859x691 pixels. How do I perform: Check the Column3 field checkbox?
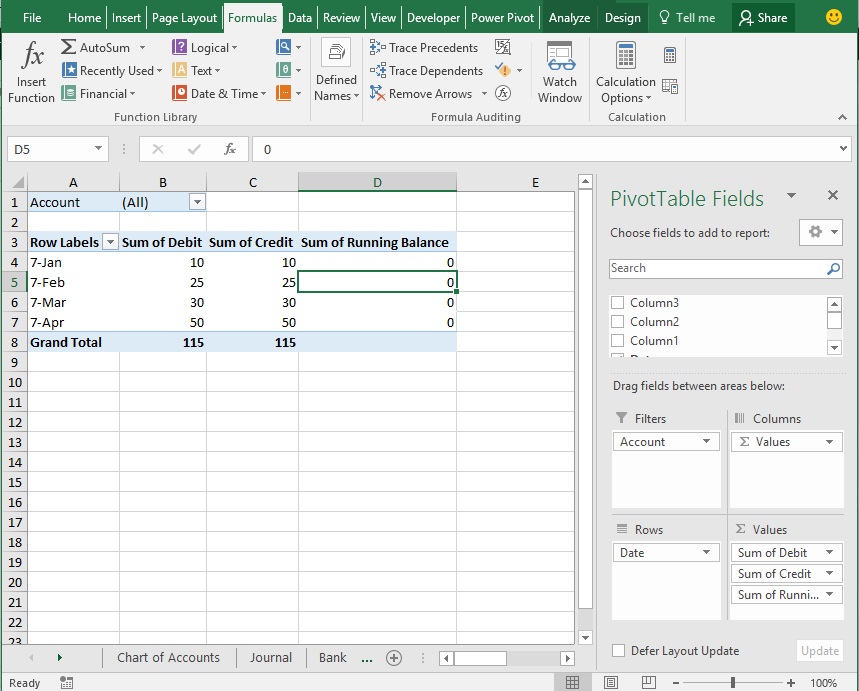(617, 302)
